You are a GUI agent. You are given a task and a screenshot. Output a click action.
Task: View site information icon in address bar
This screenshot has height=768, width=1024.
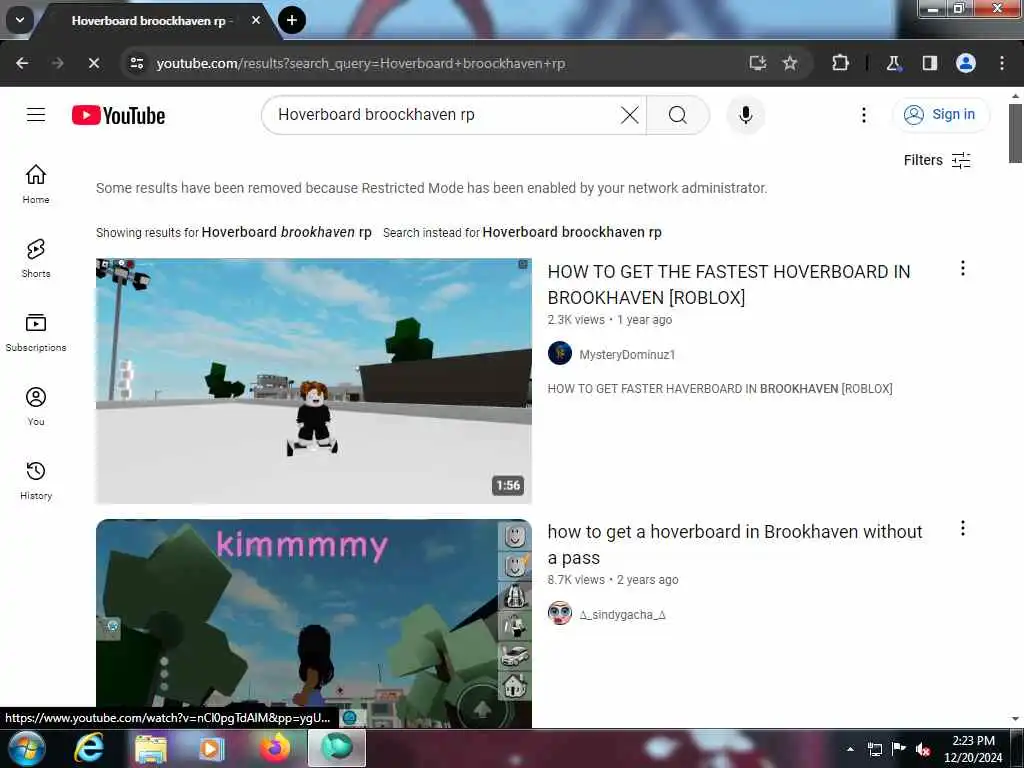(x=137, y=63)
